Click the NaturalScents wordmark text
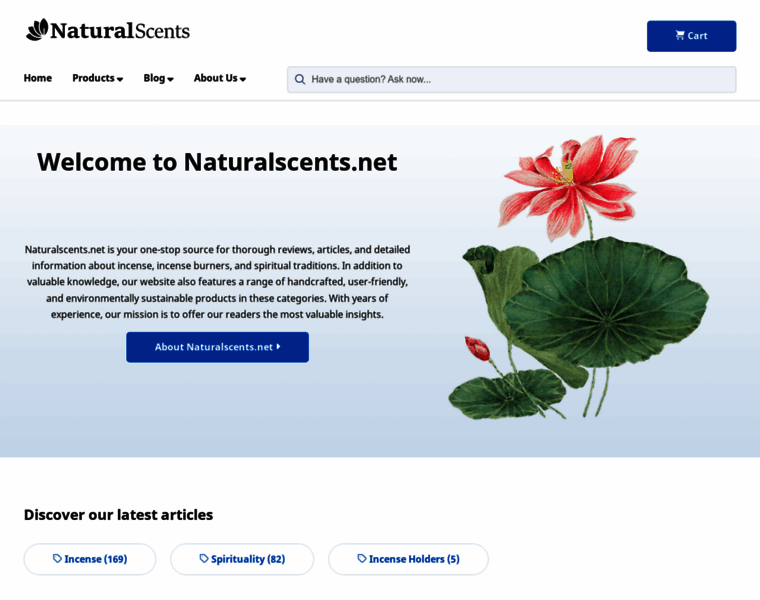The image size is (760, 600). pyautogui.click(x=120, y=31)
